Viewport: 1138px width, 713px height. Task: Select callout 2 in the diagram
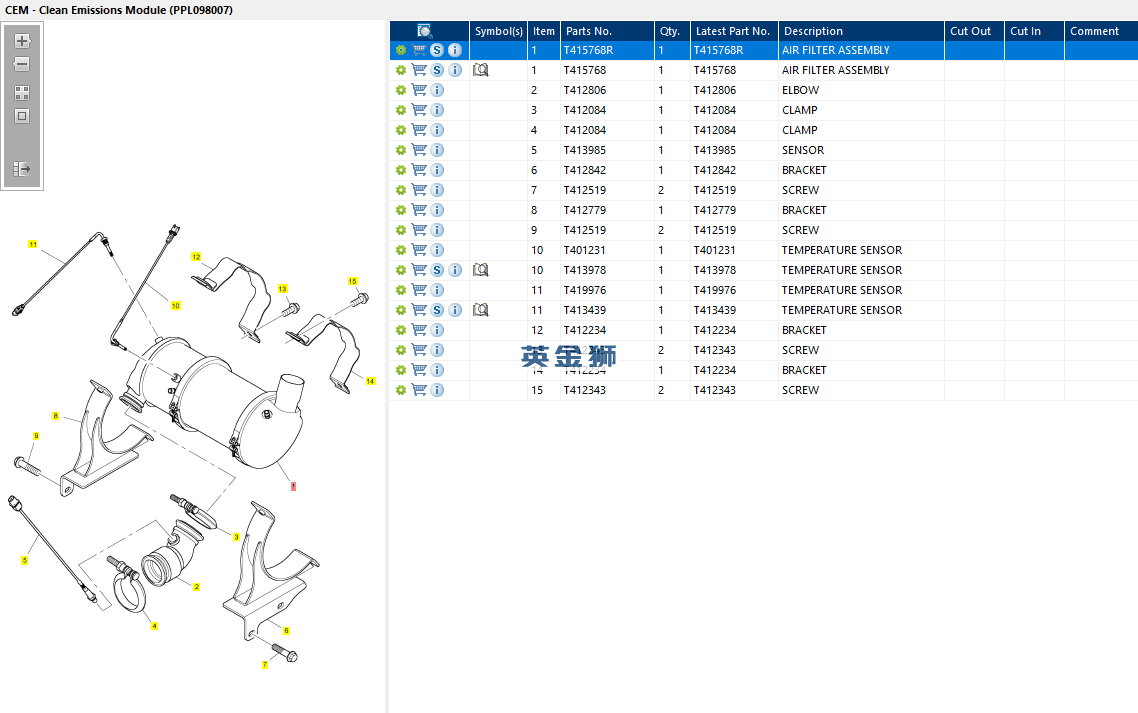196,587
